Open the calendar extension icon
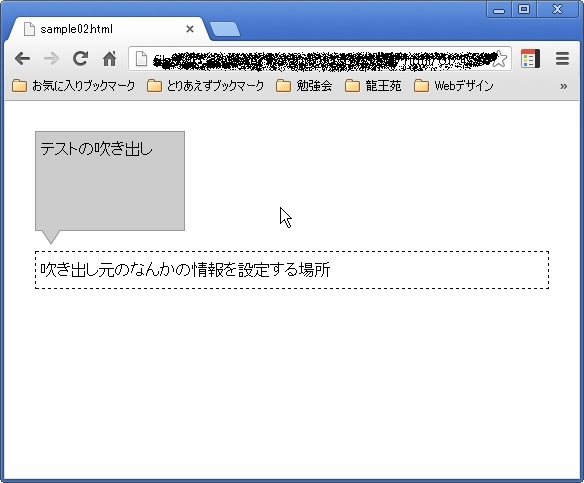The height and width of the screenshot is (483, 584). (x=530, y=58)
